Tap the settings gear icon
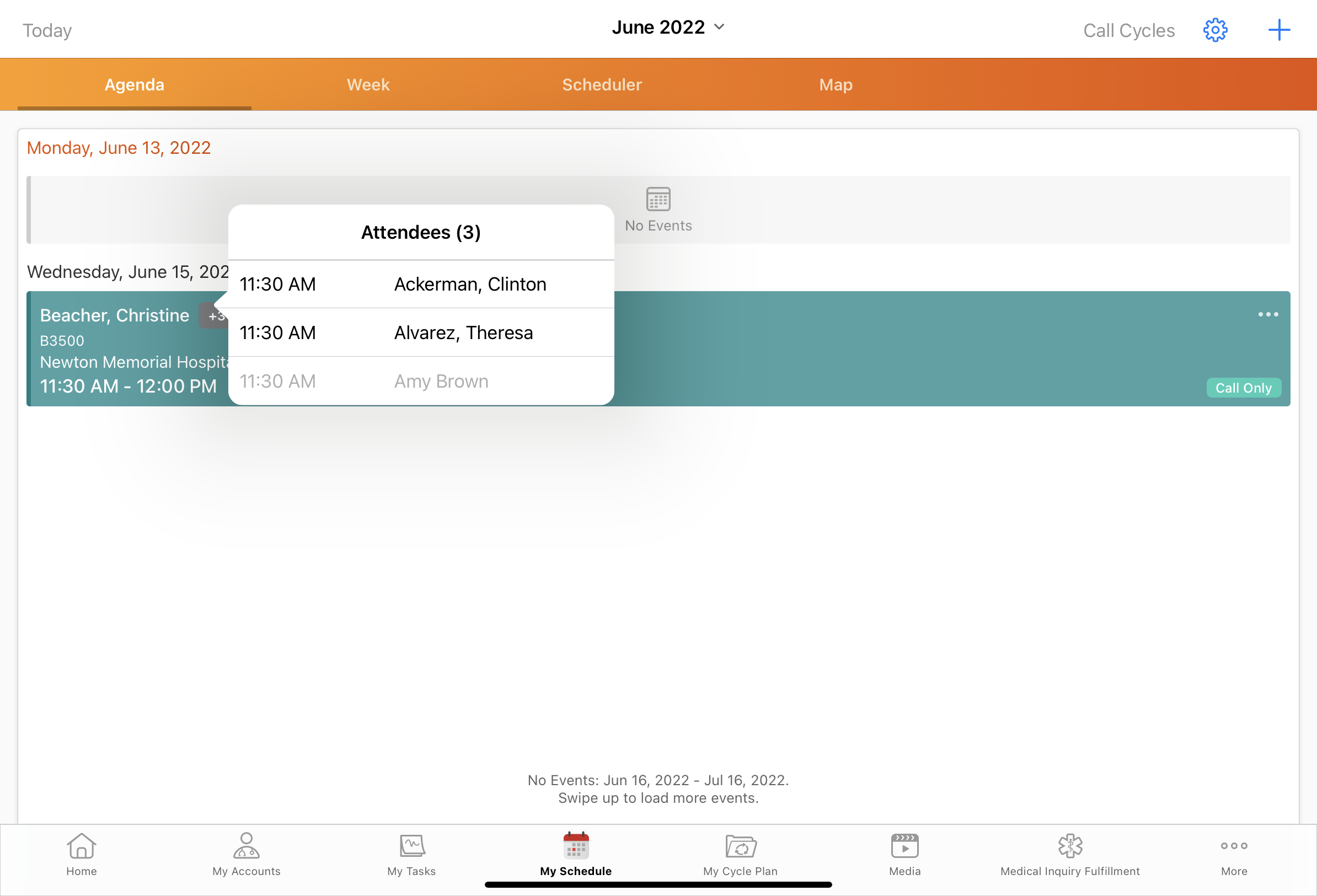The width and height of the screenshot is (1317, 896). pos(1215,30)
